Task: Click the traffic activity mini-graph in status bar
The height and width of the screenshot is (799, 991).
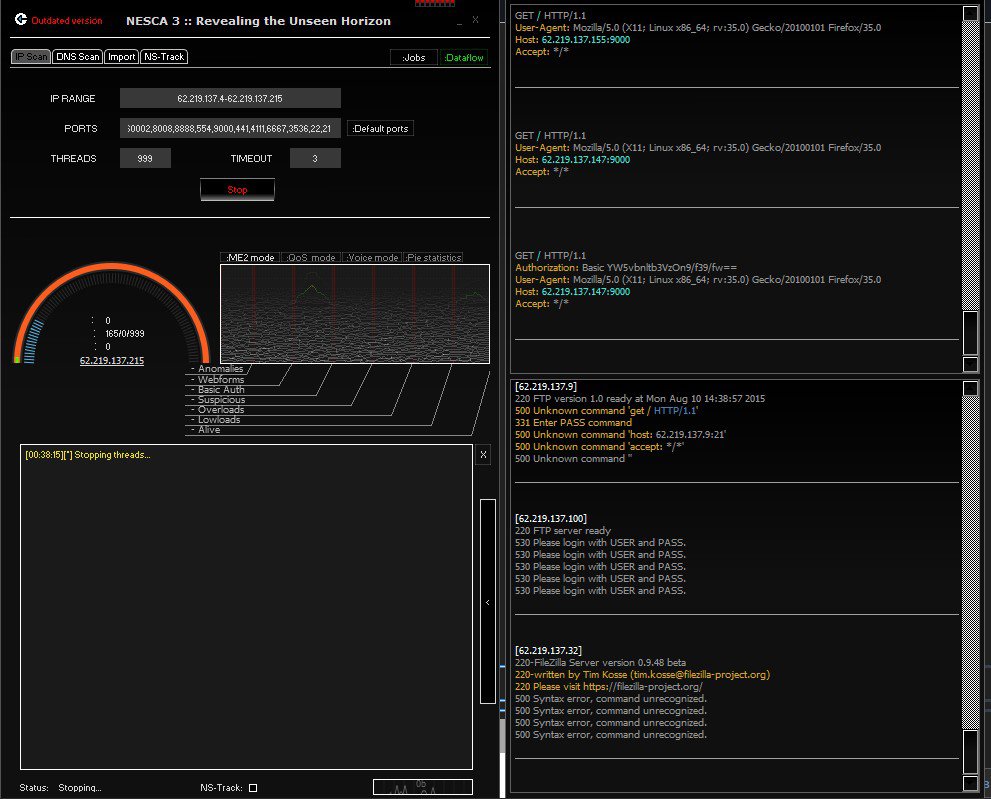Action: click(422, 787)
